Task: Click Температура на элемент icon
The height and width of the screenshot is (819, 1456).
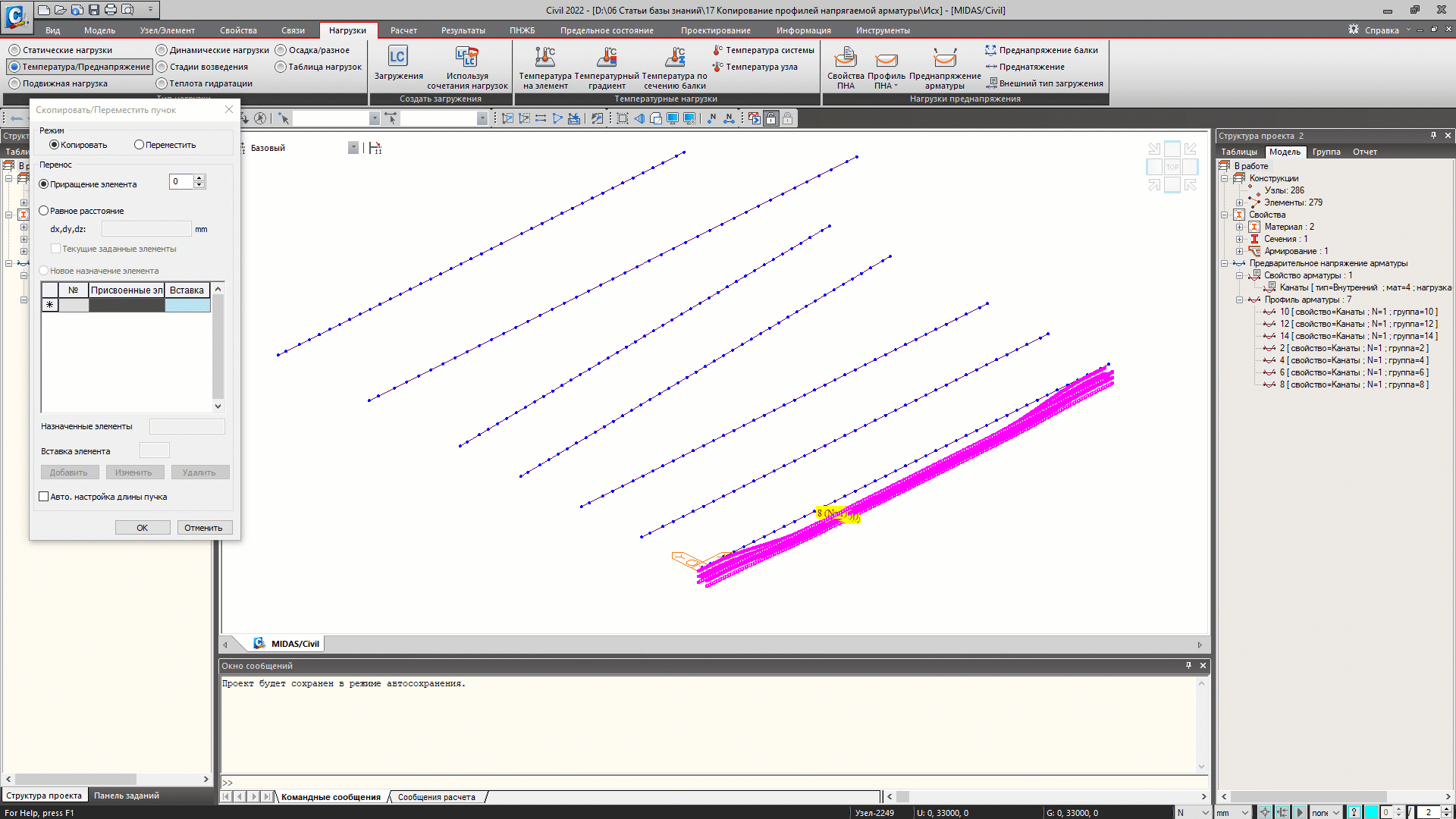Action: 544,57
